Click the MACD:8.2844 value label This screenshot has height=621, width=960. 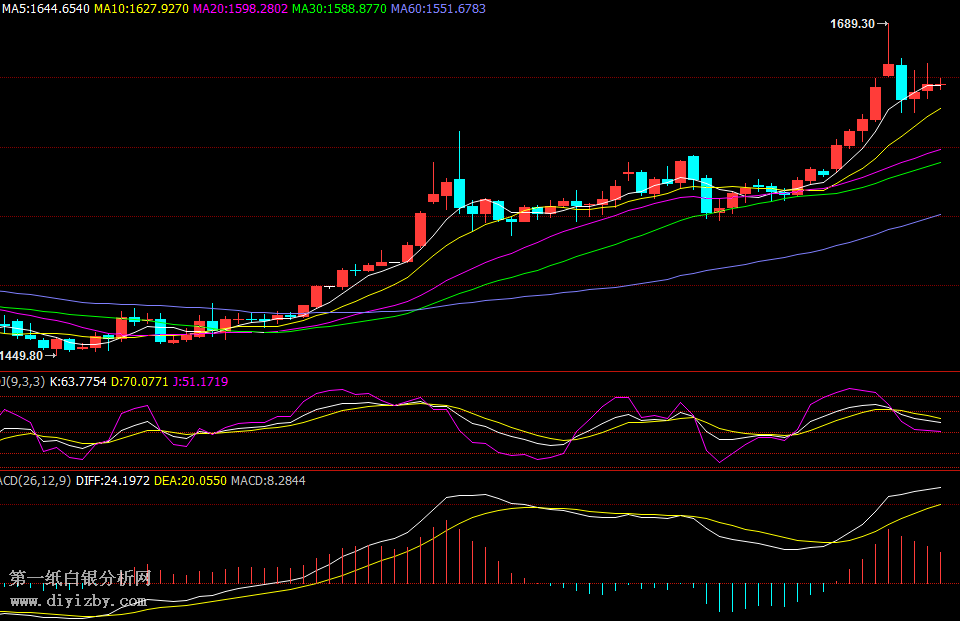[x=268, y=481]
